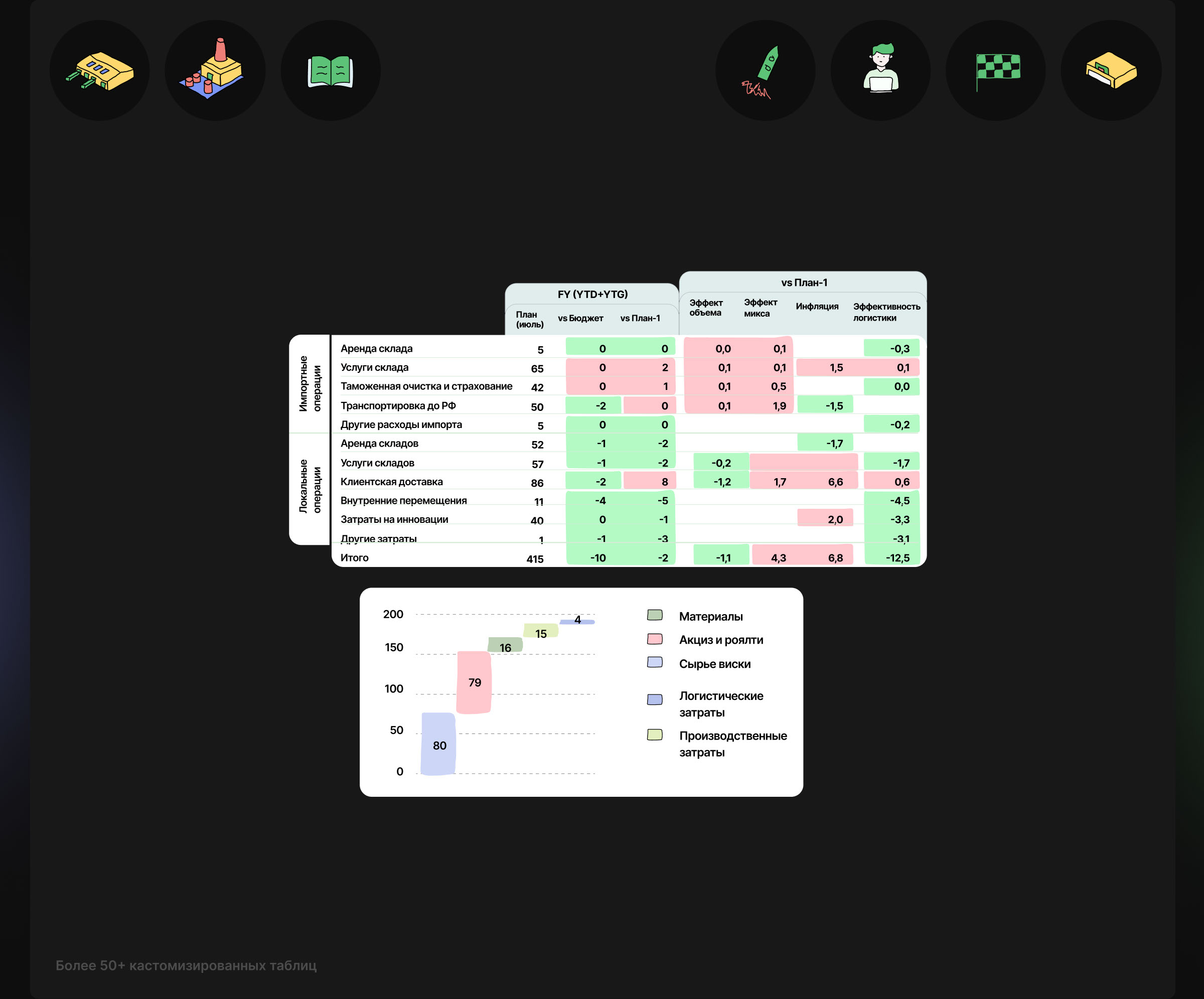This screenshot has height=999, width=1204.
Task: Click the Логистические затраты legend swatch
Action: click(655, 699)
